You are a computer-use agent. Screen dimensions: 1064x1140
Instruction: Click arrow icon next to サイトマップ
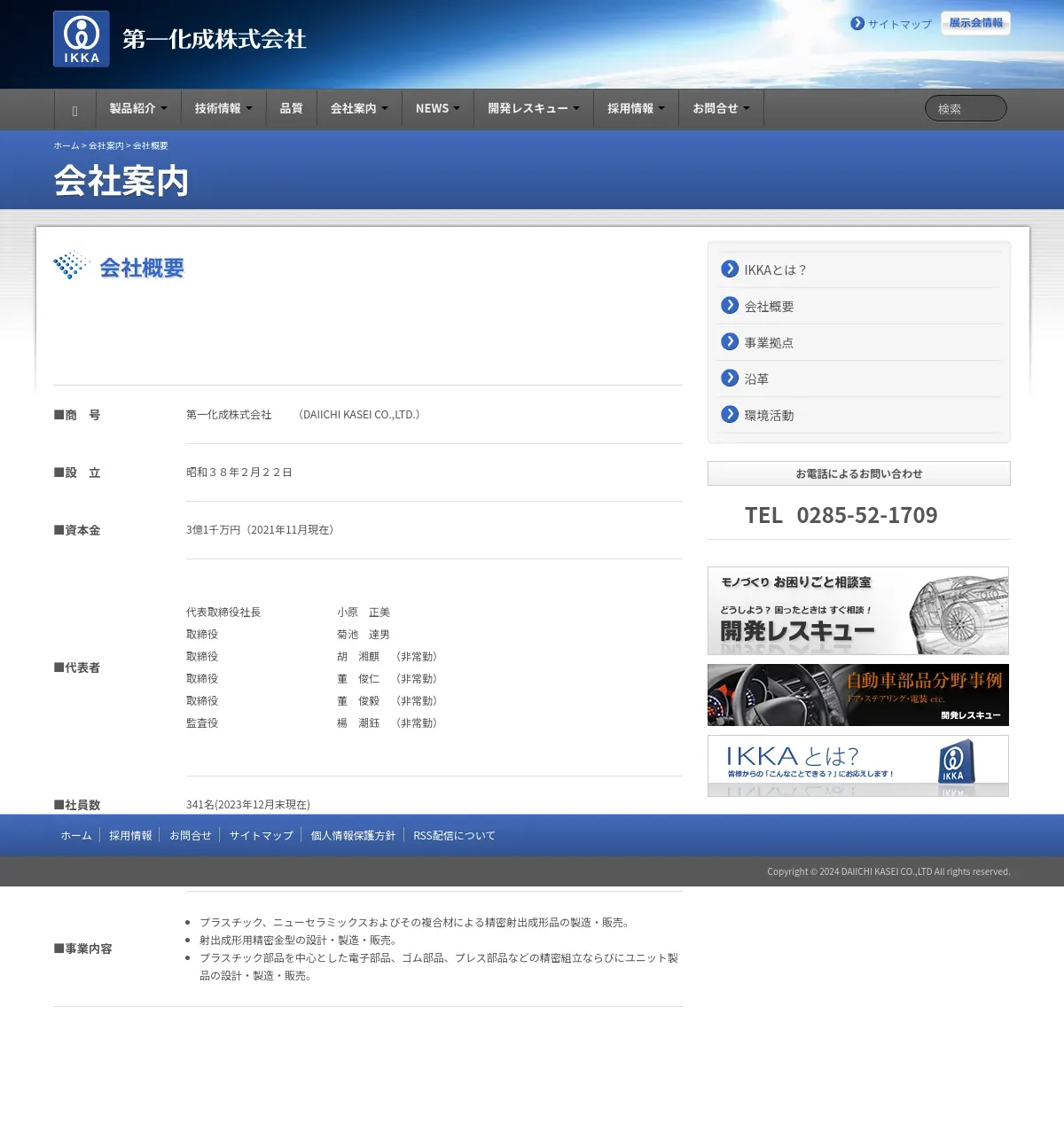[857, 23]
